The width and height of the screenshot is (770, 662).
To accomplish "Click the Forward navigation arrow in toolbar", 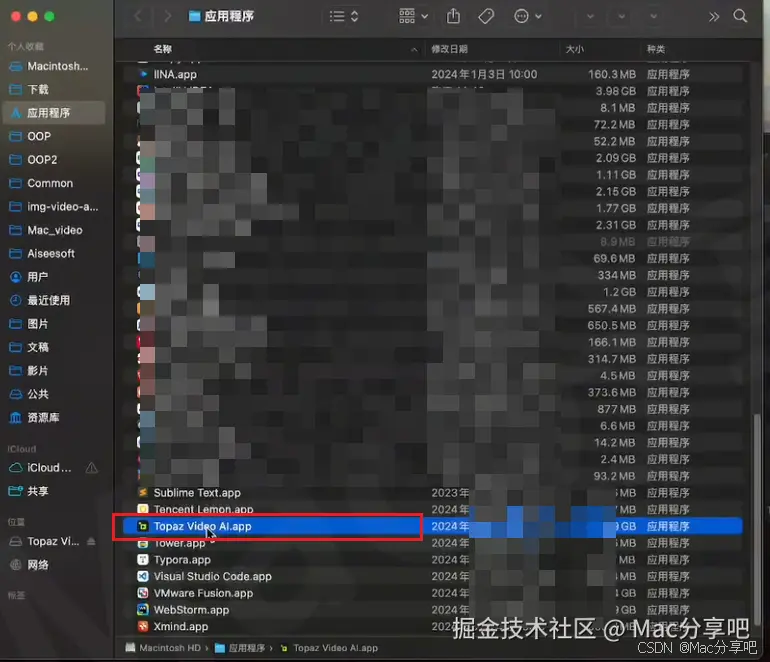I will (168, 16).
